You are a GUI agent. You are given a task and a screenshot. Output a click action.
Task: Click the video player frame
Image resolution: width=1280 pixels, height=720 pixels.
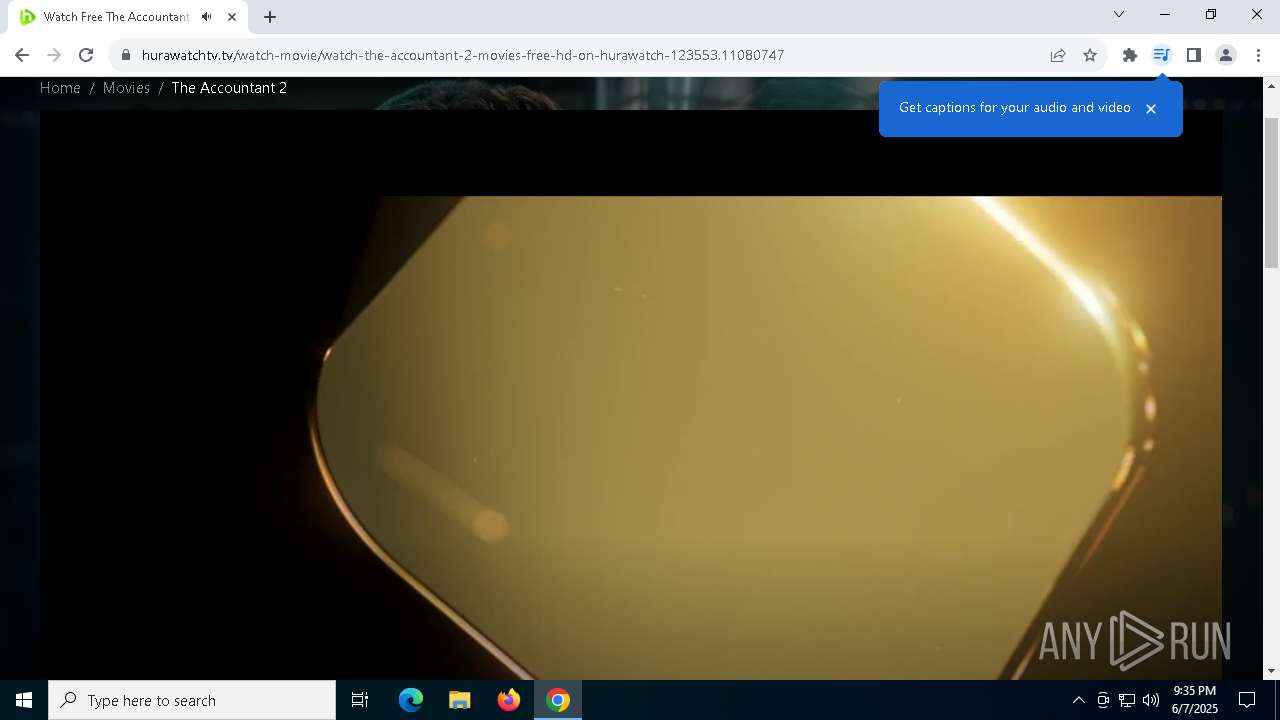[631, 395]
